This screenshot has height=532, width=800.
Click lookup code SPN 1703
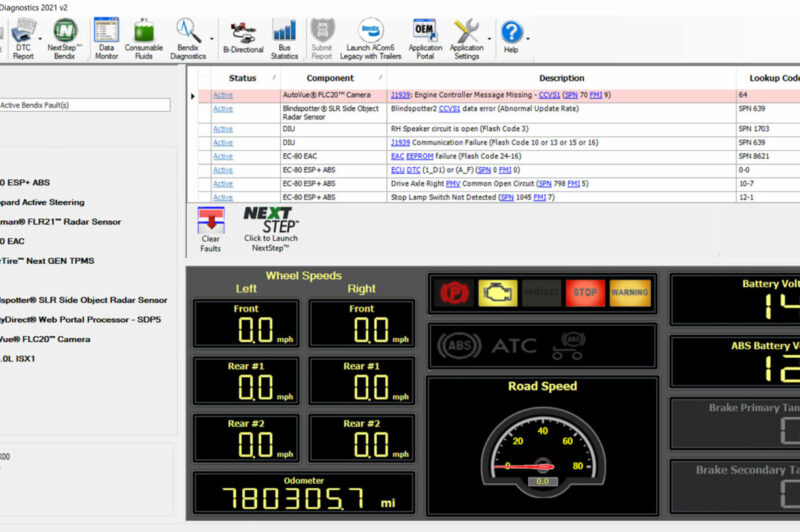point(754,129)
